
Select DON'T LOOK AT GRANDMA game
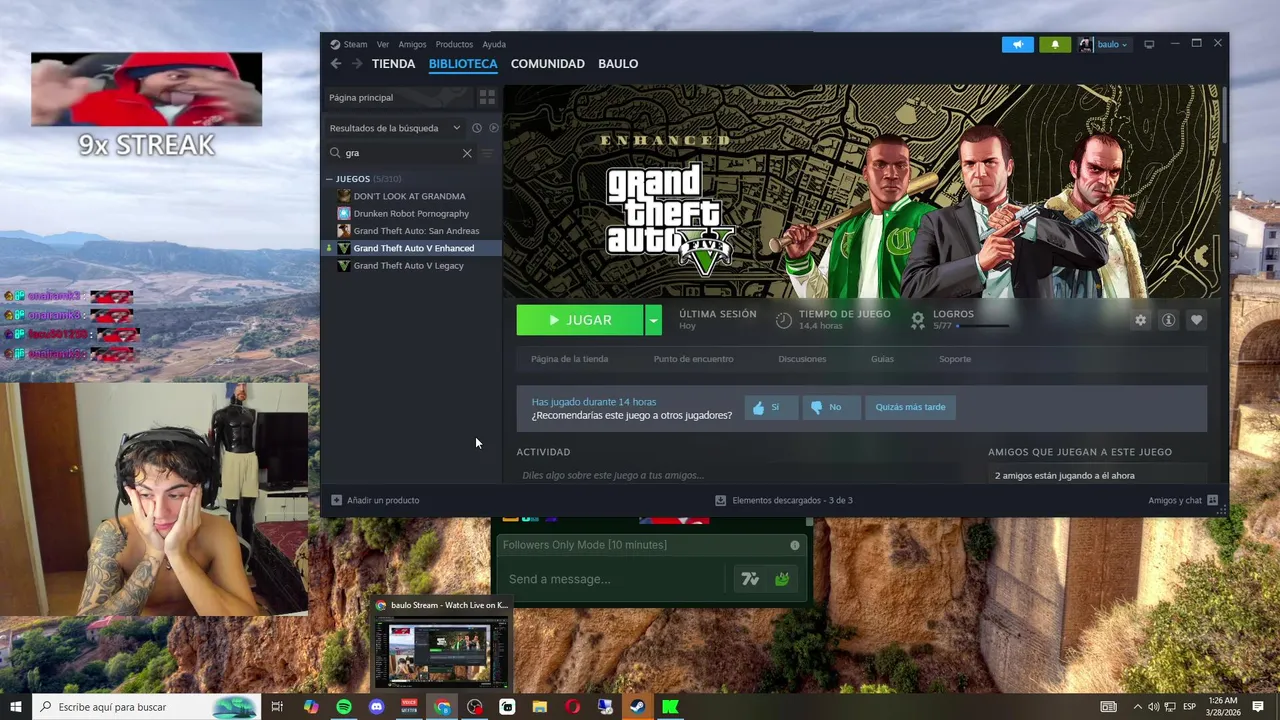pyautogui.click(x=412, y=196)
